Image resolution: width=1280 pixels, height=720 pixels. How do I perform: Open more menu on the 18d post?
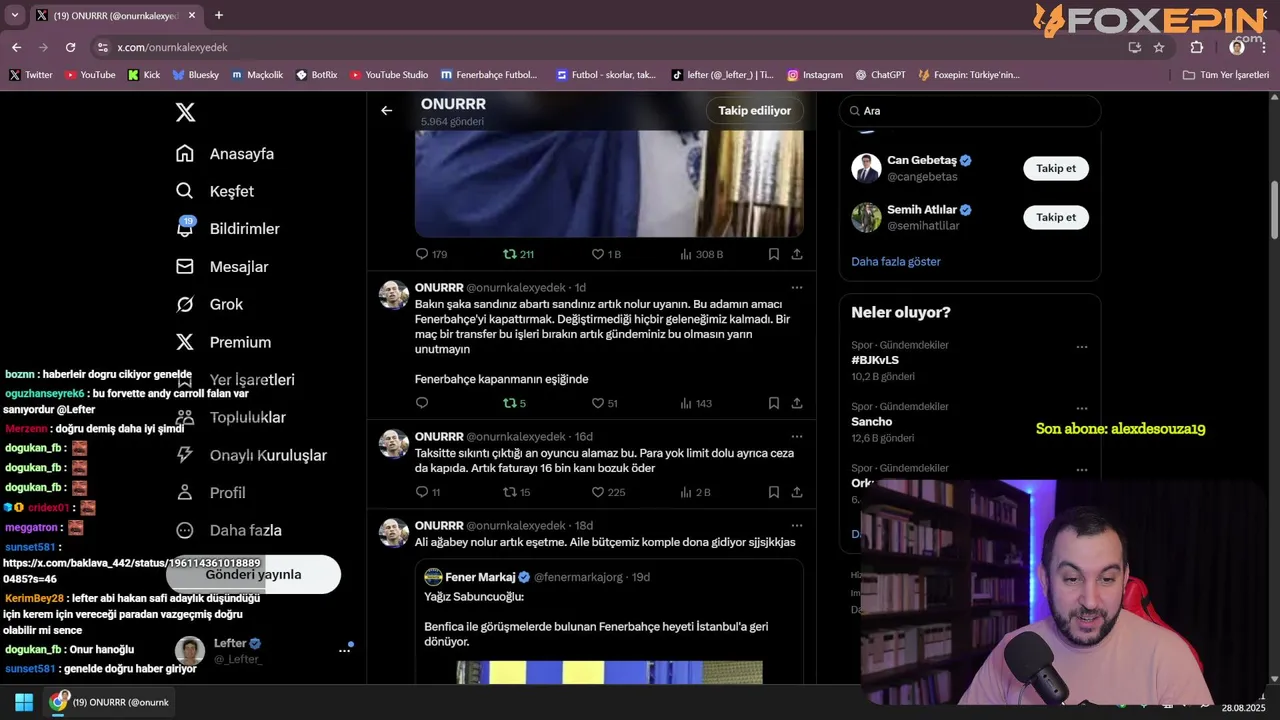tap(797, 526)
